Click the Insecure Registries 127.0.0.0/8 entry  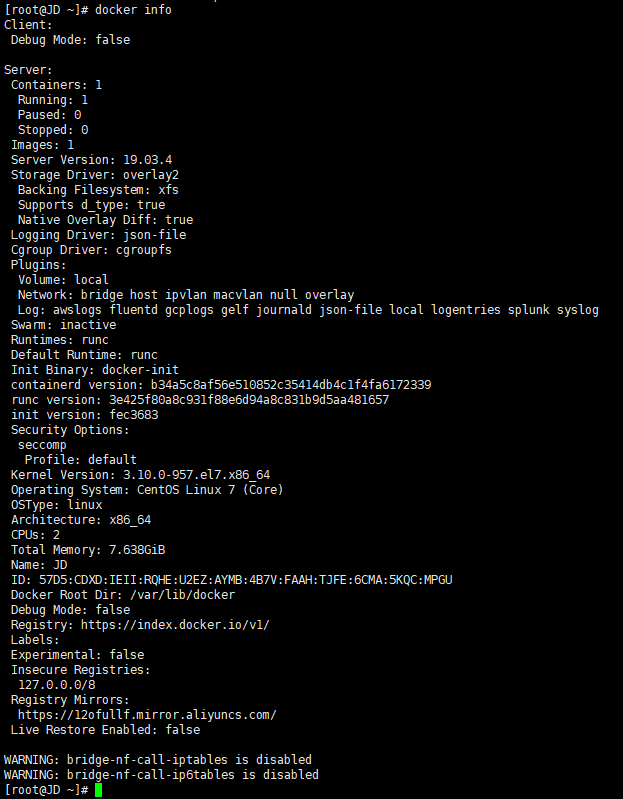(56, 685)
